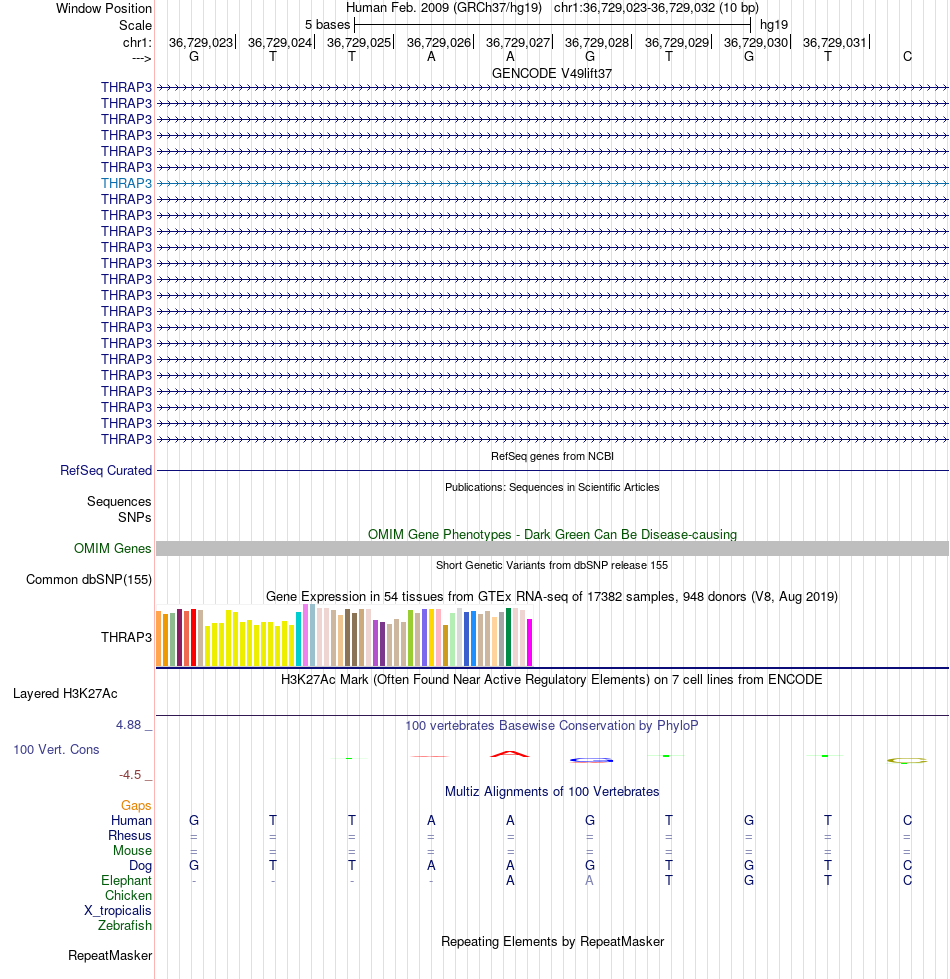Click the Layered H3K27Ac label
Image resolution: width=950 pixels, height=979 pixels.
point(65,693)
